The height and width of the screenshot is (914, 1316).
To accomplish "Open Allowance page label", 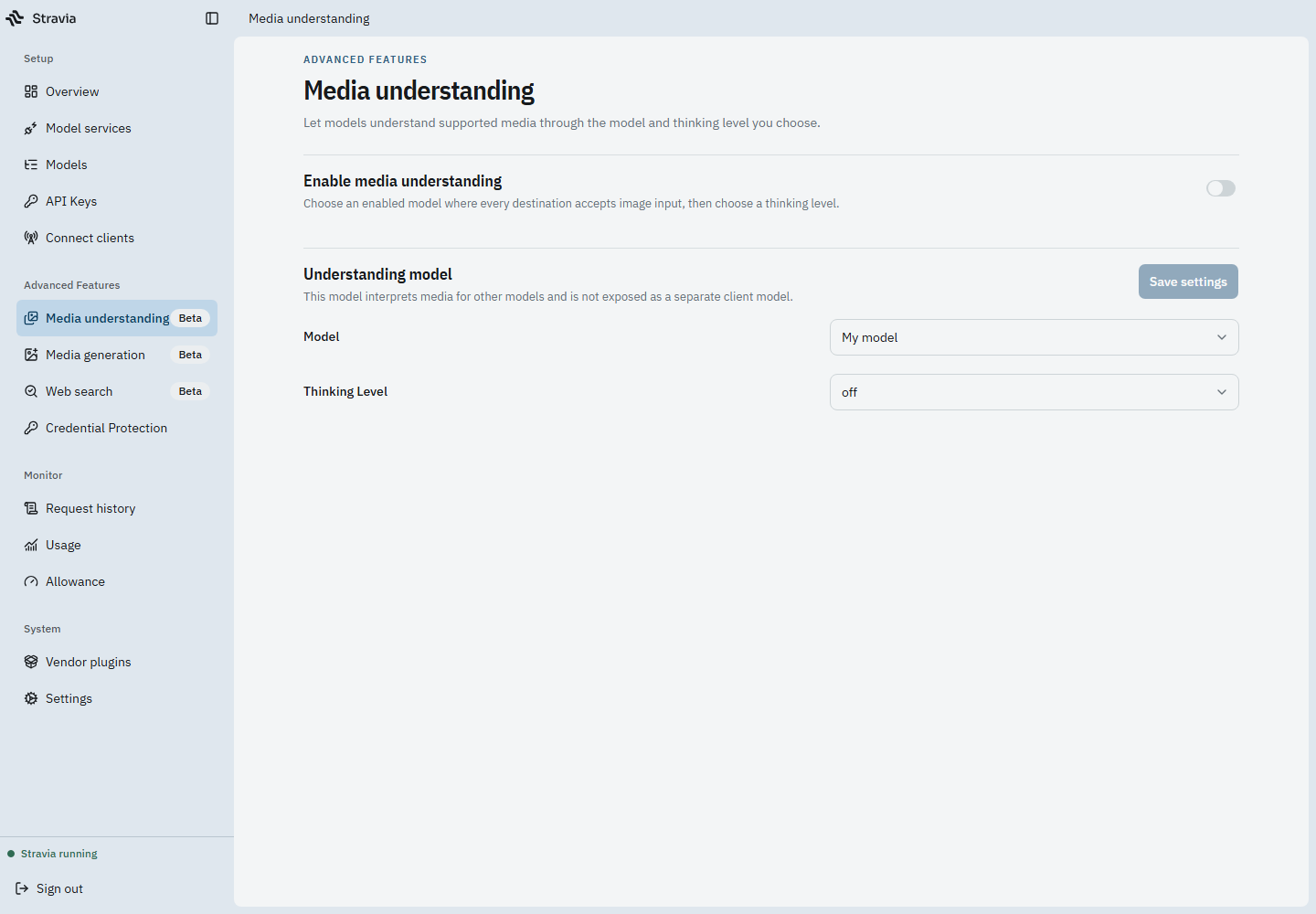I will (75, 581).
